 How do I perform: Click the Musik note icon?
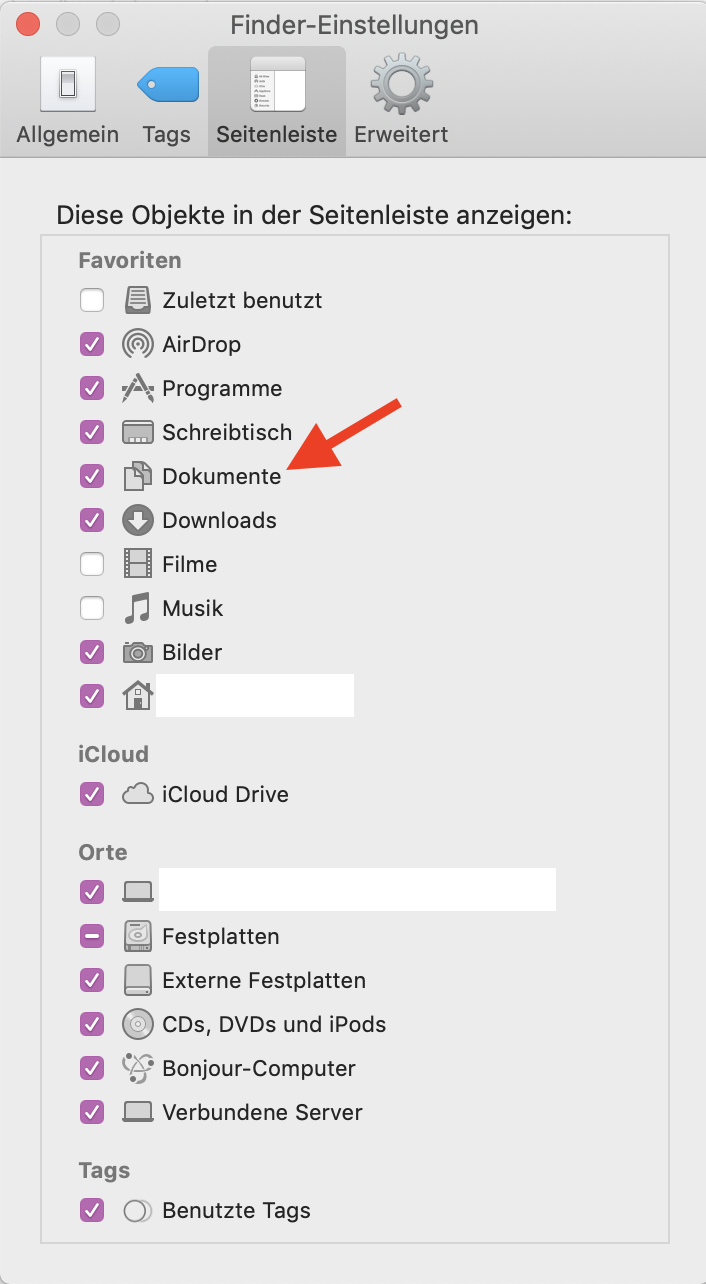138,608
